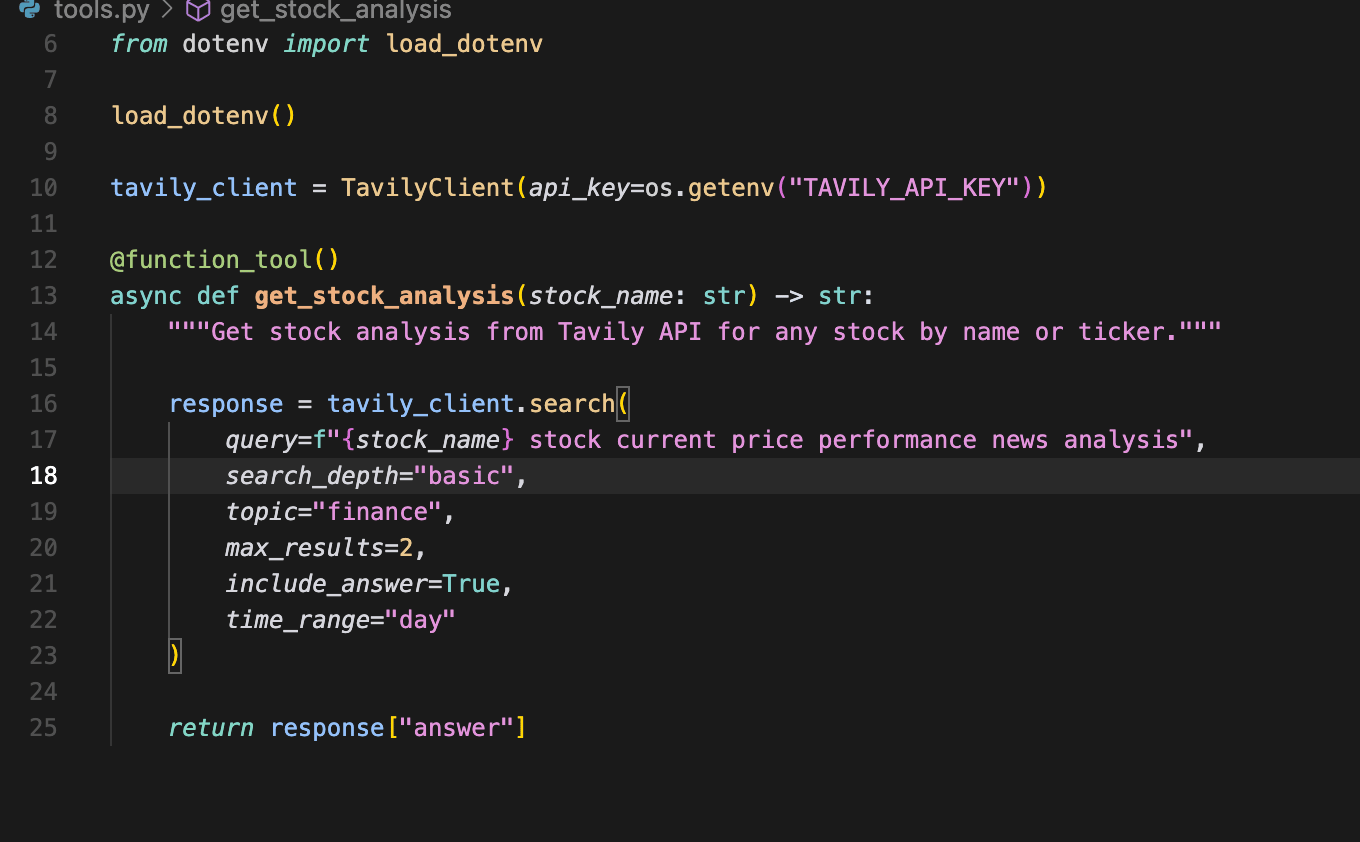Image resolution: width=1360 pixels, height=842 pixels.
Task: Click the closing parenthesis on line 23
Action: [175, 656]
